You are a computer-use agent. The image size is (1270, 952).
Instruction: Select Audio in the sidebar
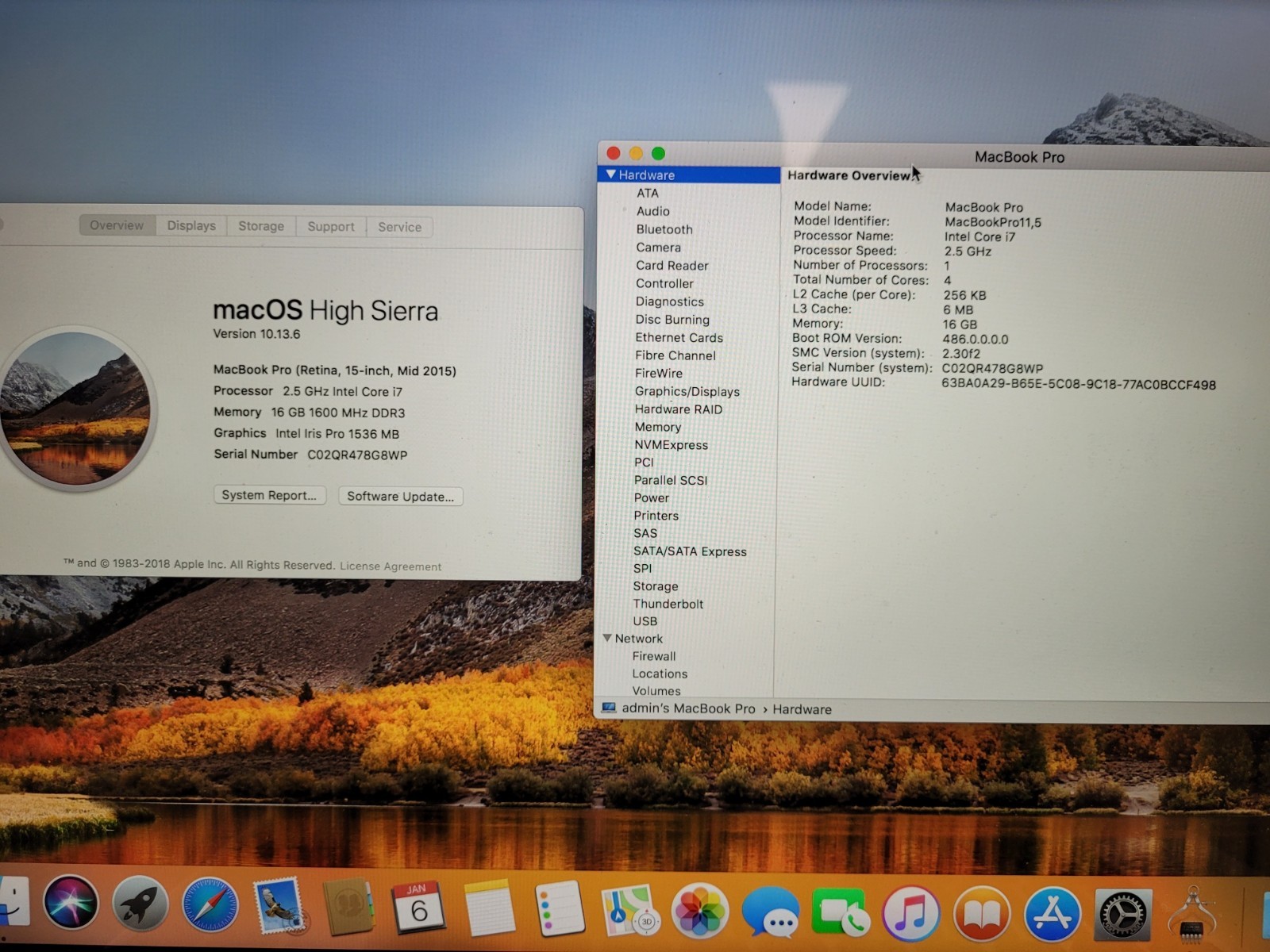(x=653, y=211)
